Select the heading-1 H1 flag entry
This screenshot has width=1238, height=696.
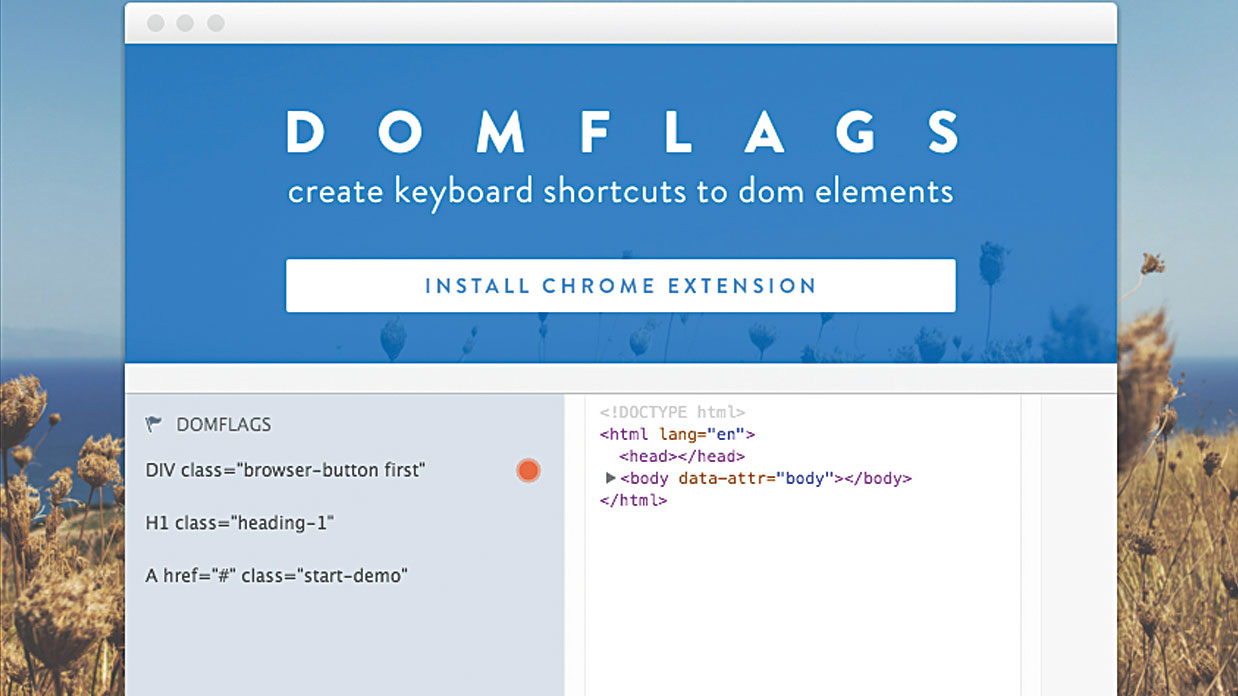(x=240, y=522)
